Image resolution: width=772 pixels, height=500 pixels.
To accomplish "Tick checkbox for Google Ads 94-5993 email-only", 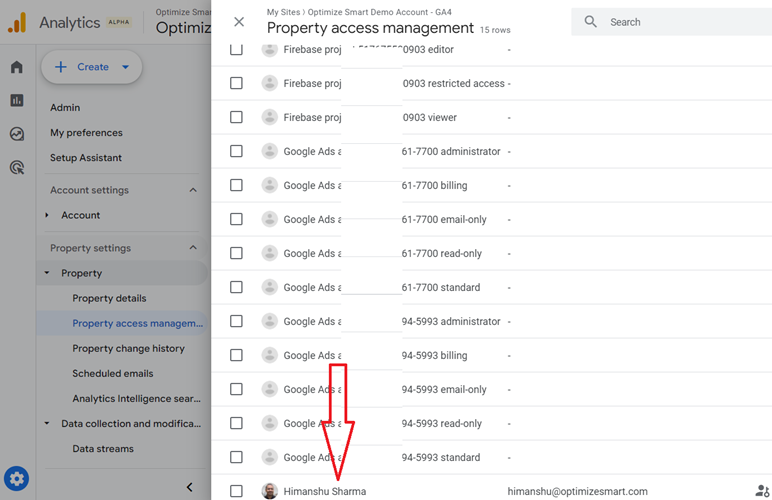I will pos(236,389).
